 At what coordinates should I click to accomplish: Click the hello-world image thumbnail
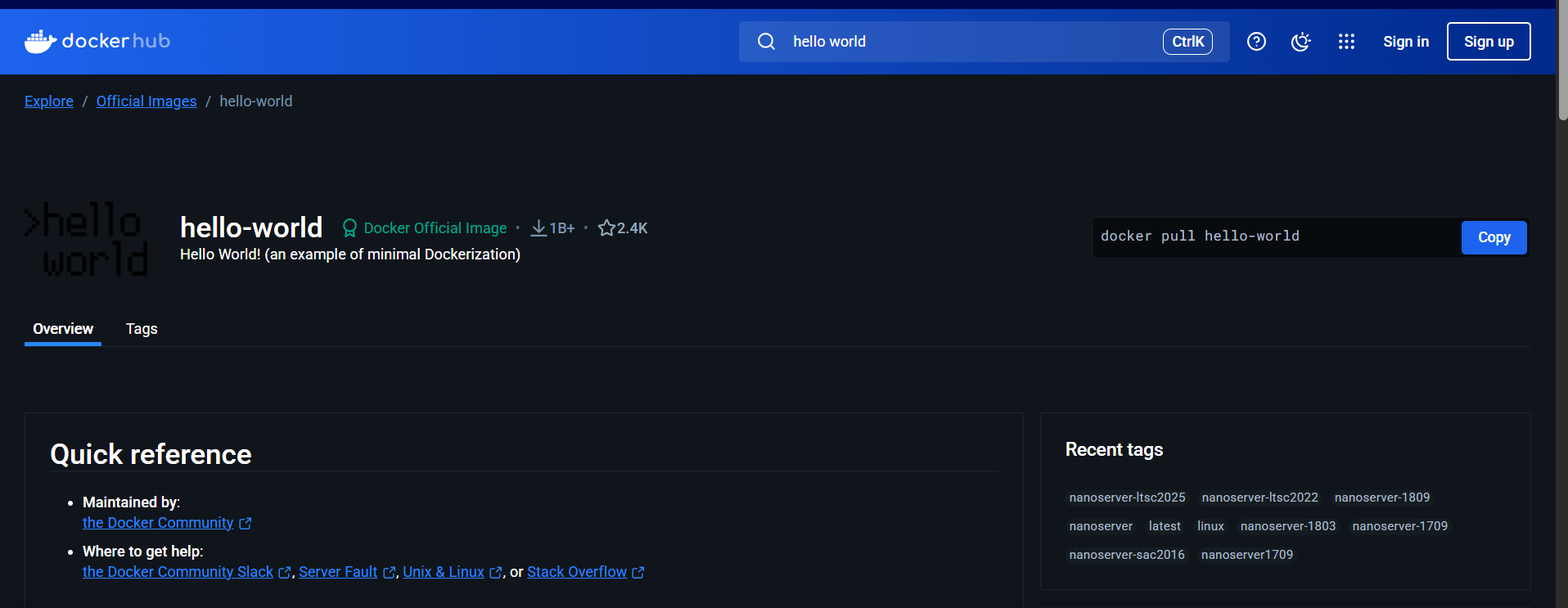87,239
